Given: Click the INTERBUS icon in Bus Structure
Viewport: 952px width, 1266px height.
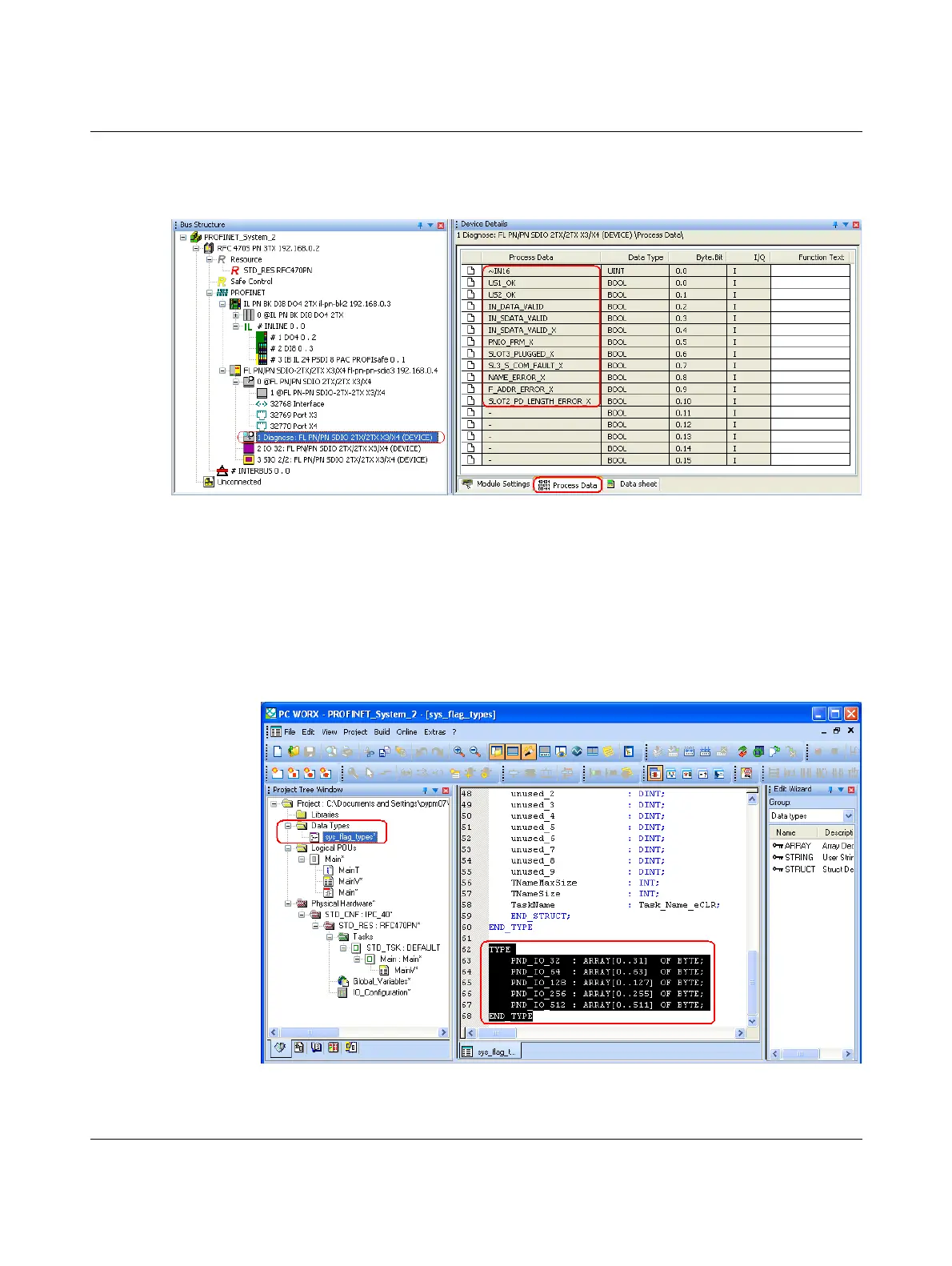Looking at the screenshot, I should tap(222, 471).
